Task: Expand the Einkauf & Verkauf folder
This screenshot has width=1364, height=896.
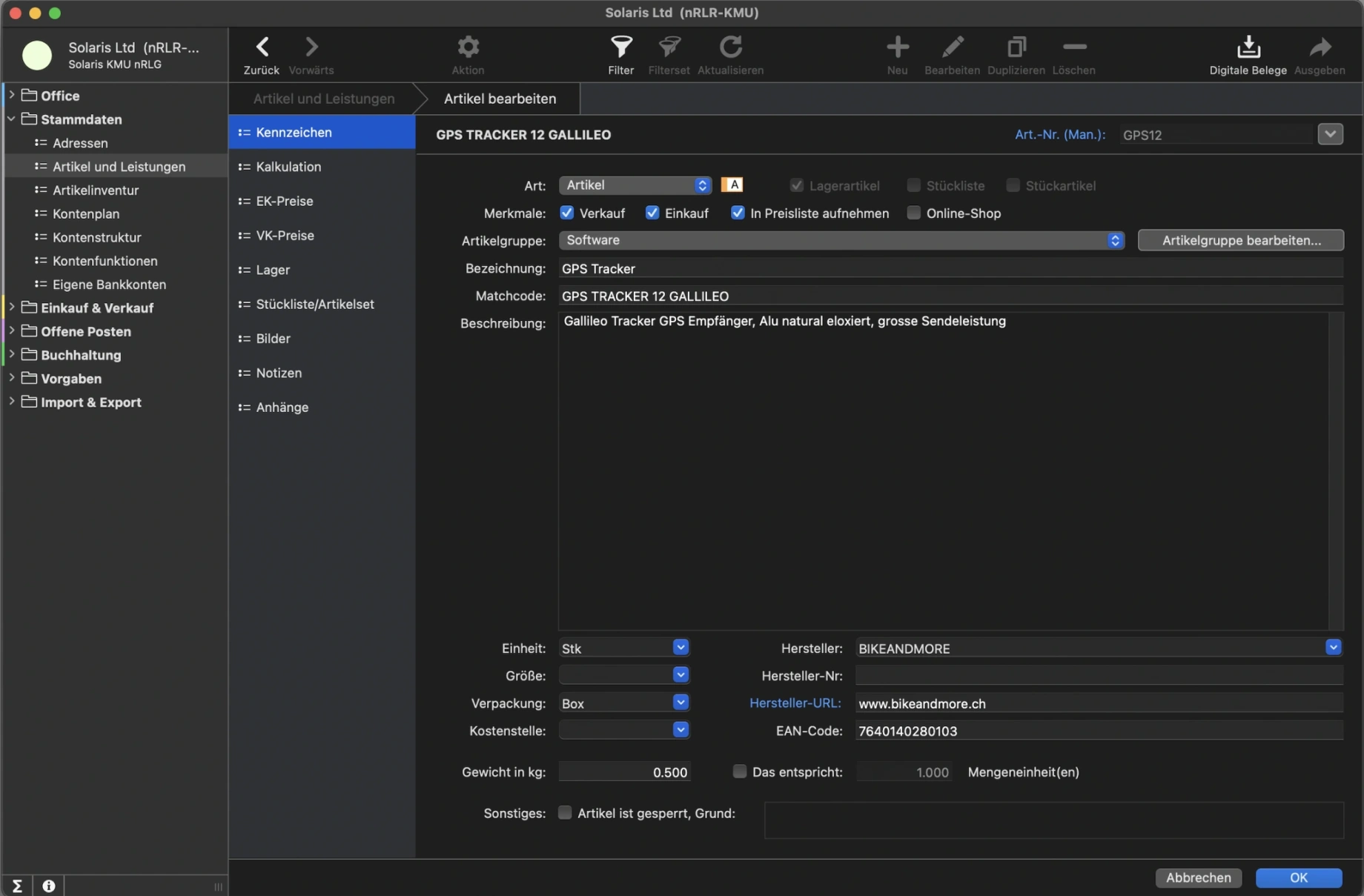Action: [x=12, y=308]
